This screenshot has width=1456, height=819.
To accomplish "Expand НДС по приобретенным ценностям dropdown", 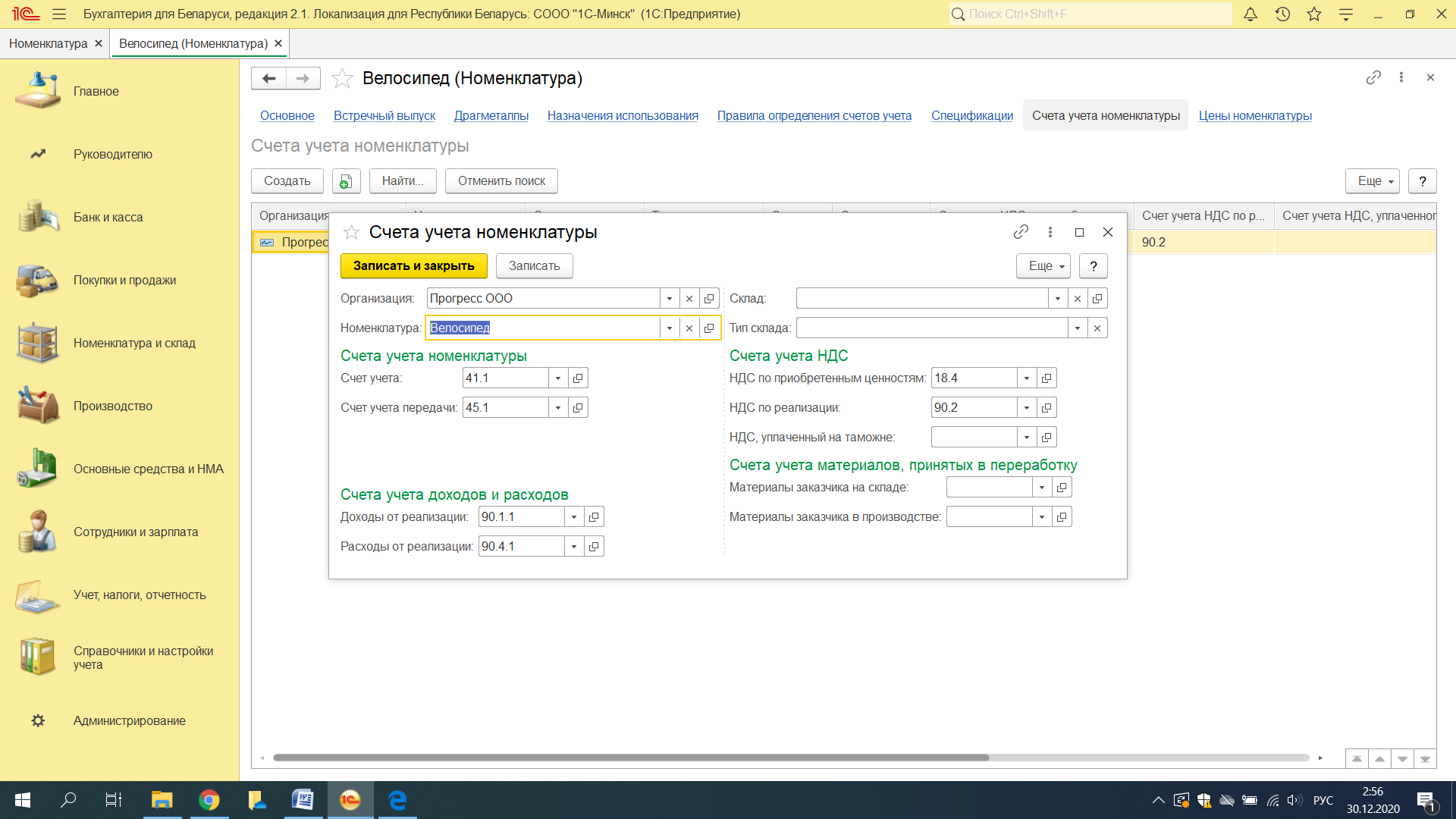I will [1027, 378].
